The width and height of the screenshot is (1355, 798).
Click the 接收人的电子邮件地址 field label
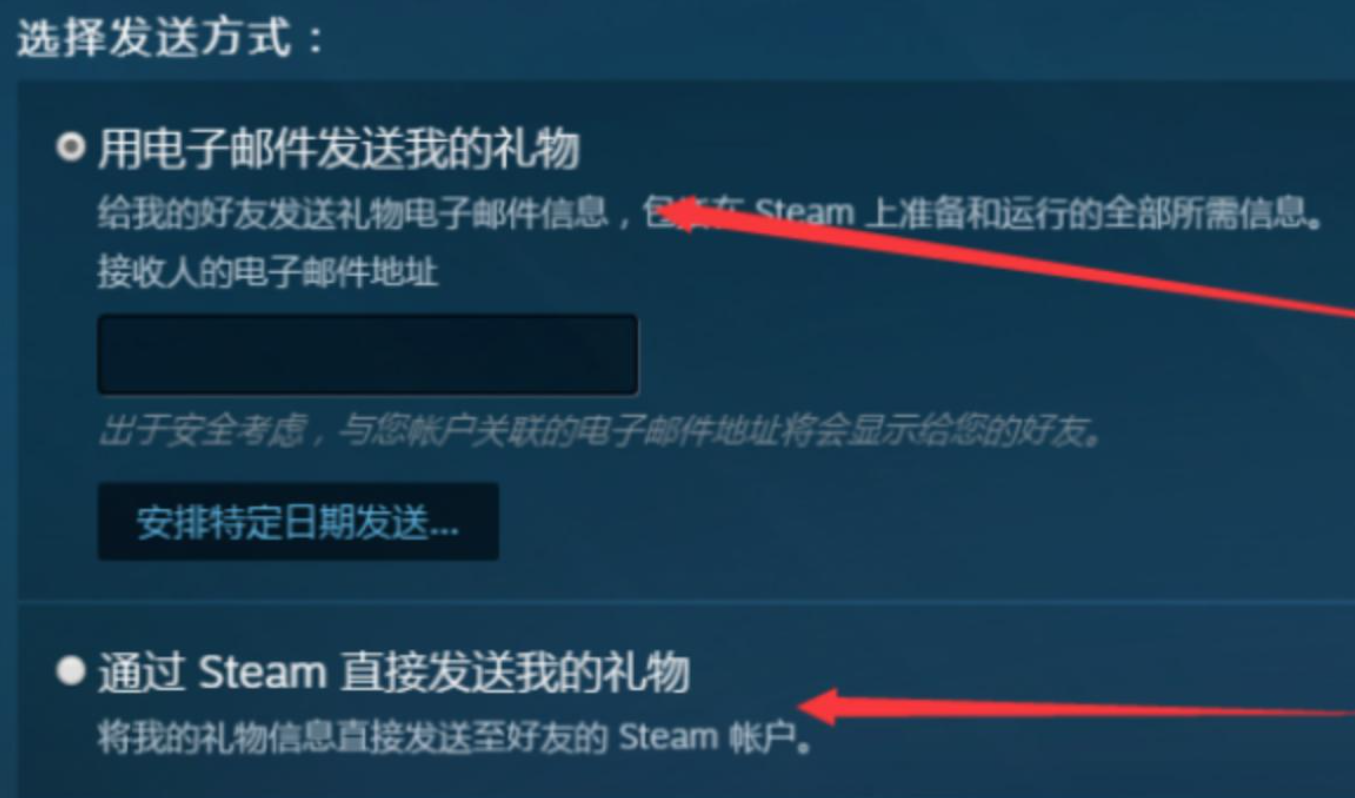(x=268, y=272)
